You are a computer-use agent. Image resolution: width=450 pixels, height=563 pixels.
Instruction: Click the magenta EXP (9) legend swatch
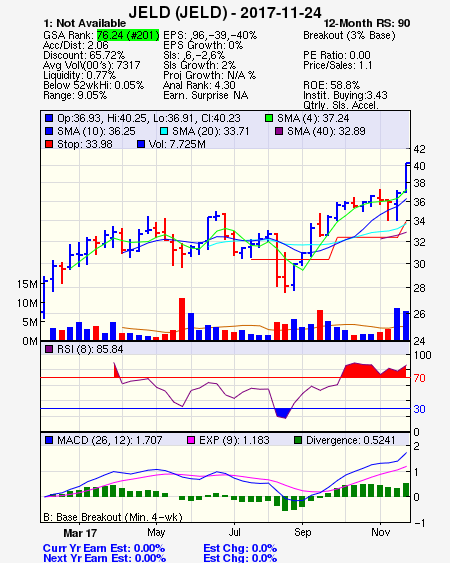point(191,440)
